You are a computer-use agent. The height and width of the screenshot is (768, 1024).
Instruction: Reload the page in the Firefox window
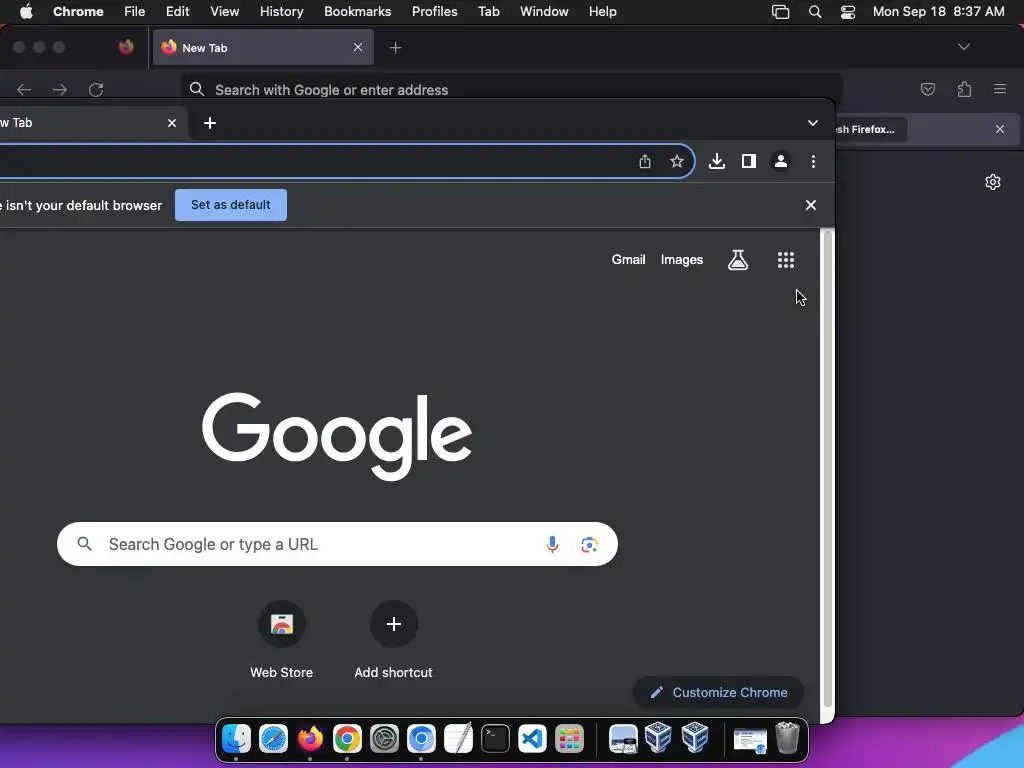(96, 89)
